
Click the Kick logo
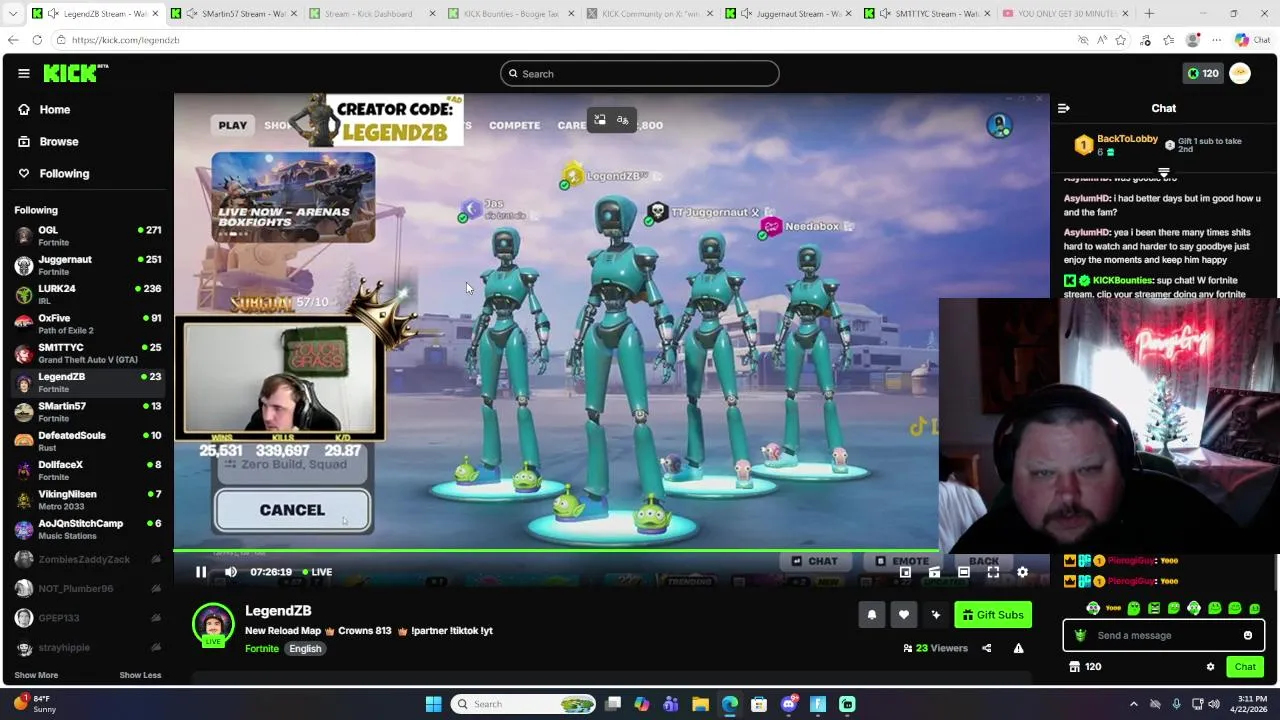(76, 73)
